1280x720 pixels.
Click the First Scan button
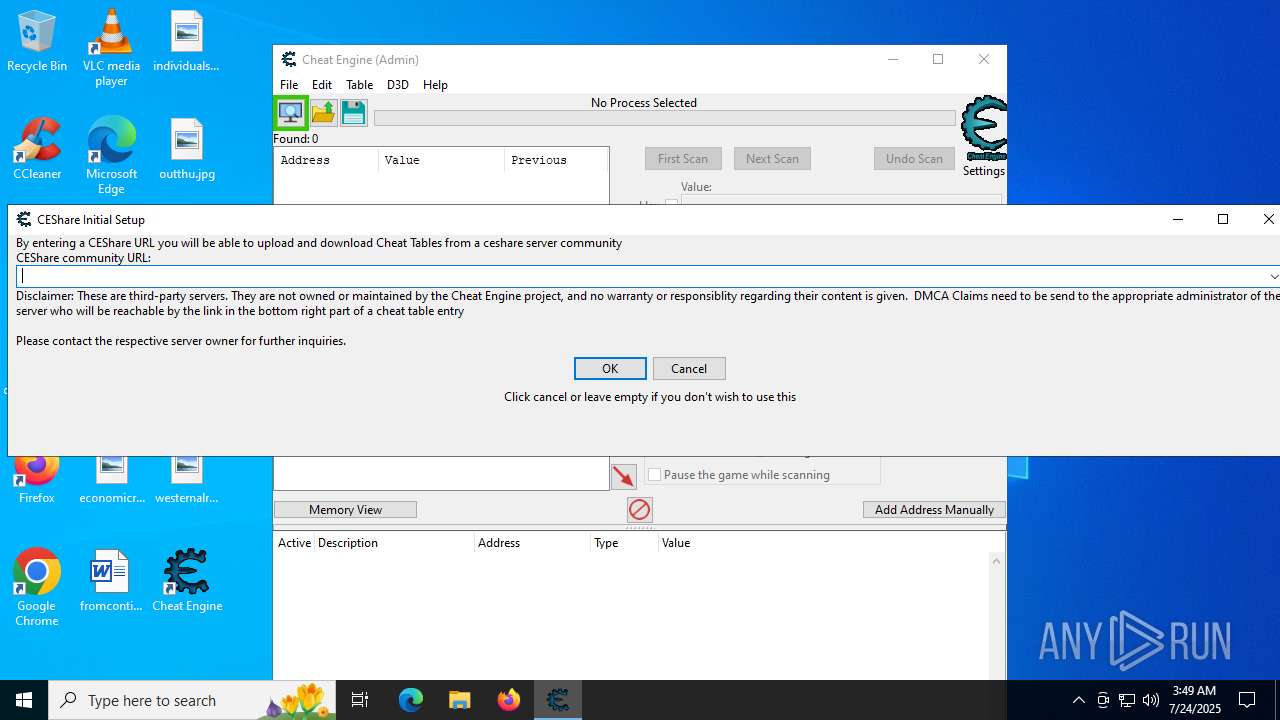[683, 159]
